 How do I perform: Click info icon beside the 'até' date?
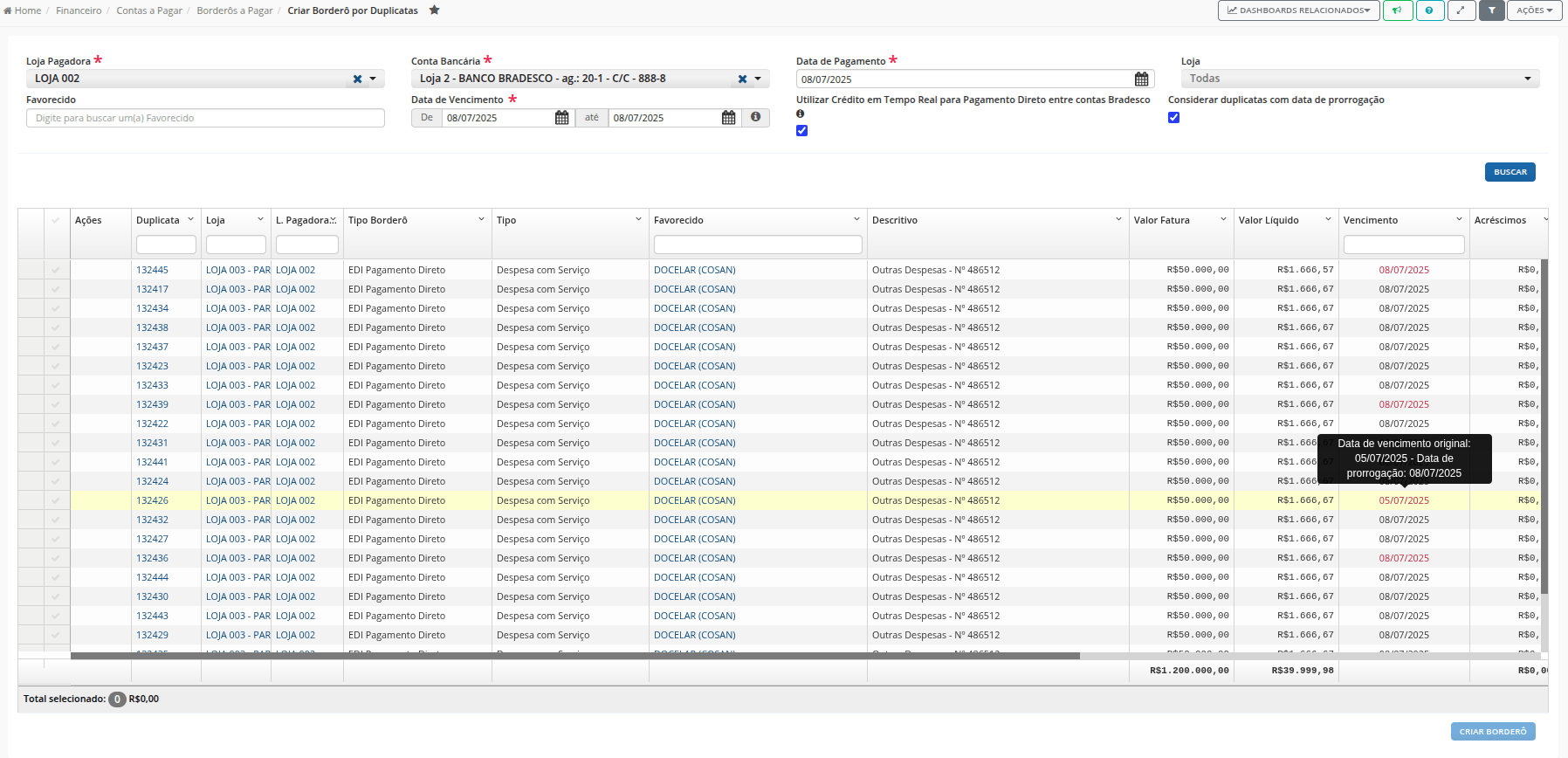click(755, 117)
